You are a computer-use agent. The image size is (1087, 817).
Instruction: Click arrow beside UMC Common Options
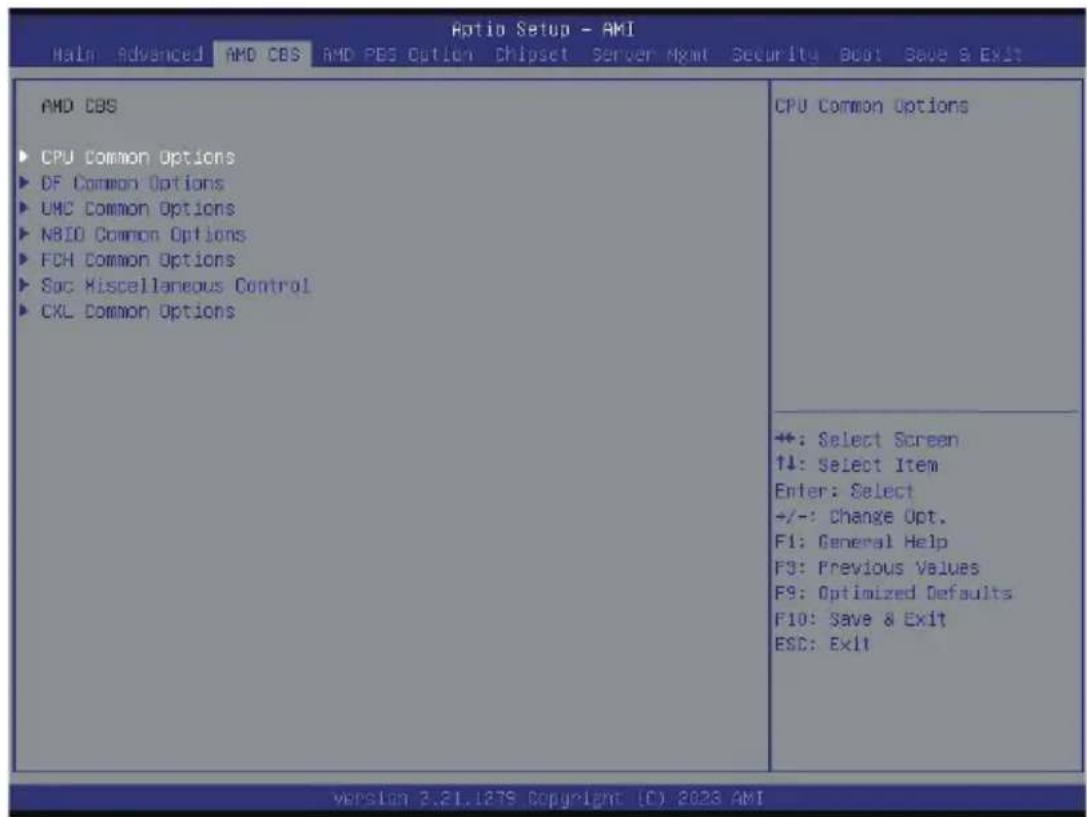24,208
